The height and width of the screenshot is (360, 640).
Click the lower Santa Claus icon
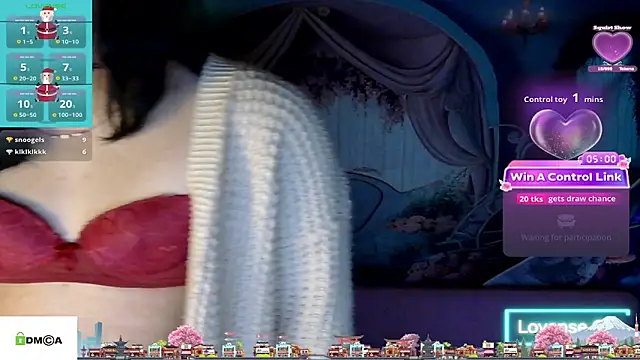pos(47,85)
